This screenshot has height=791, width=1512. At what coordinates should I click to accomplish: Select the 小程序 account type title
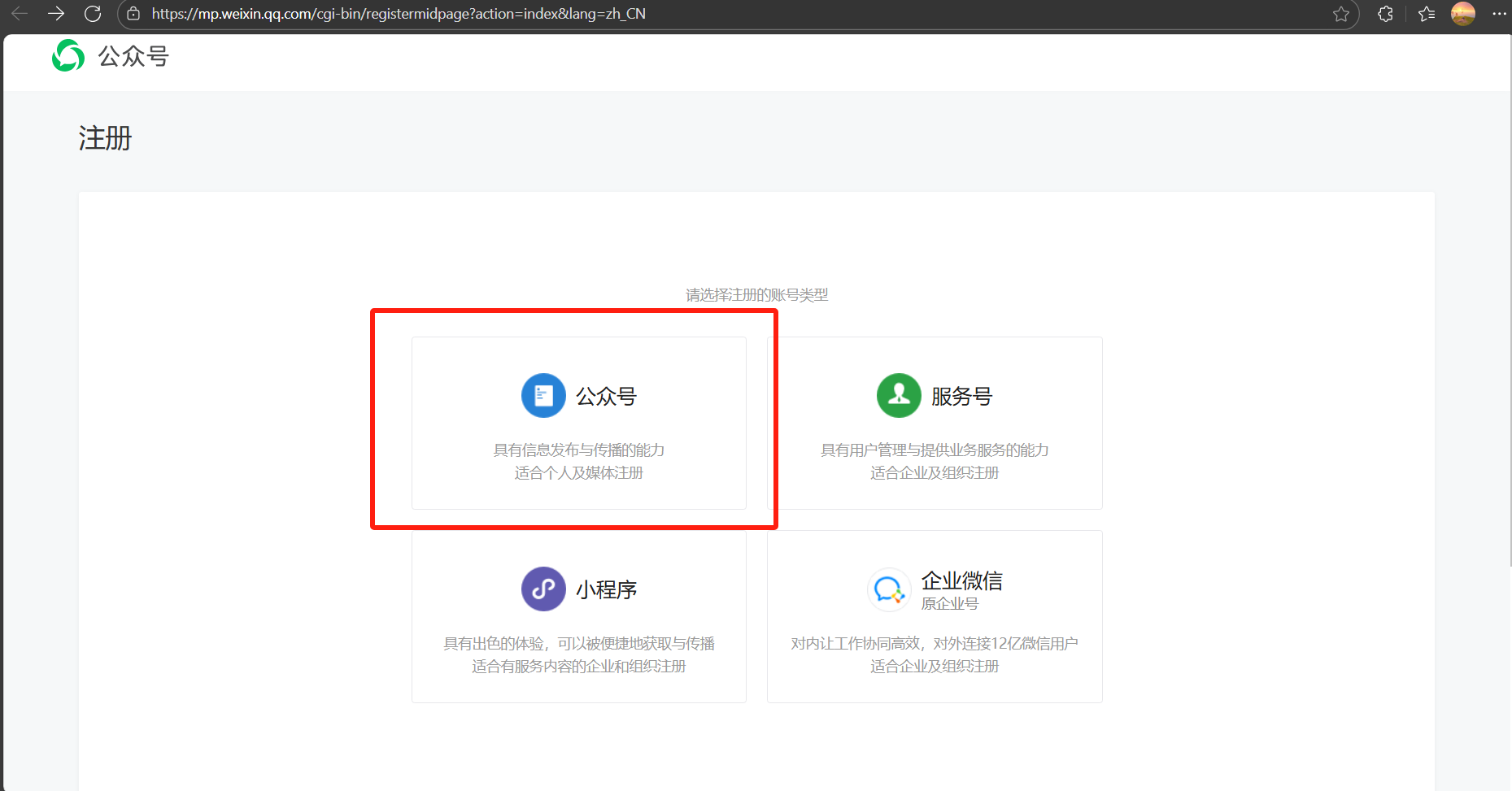607,590
